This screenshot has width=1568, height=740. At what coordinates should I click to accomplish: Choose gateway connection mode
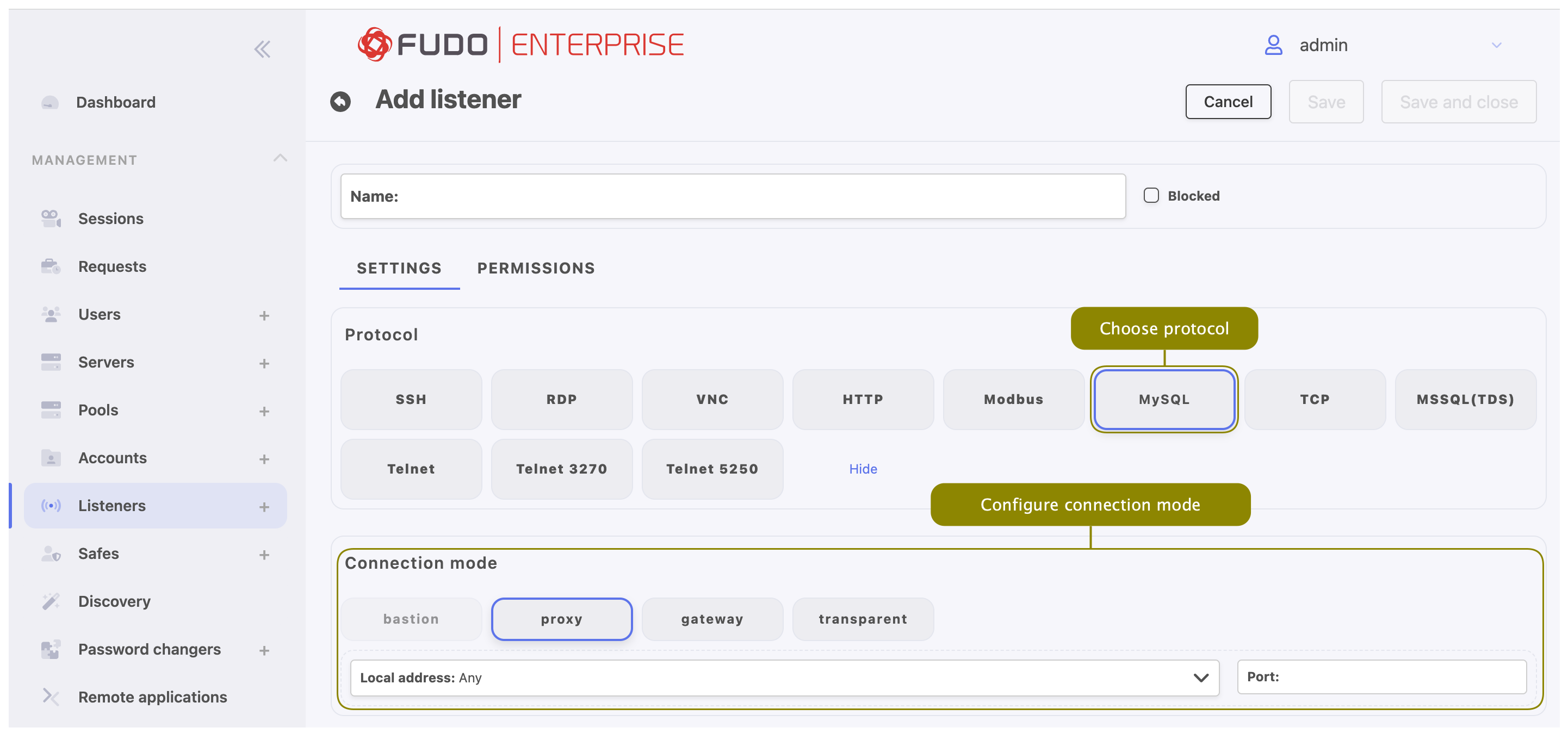click(712, 619)
